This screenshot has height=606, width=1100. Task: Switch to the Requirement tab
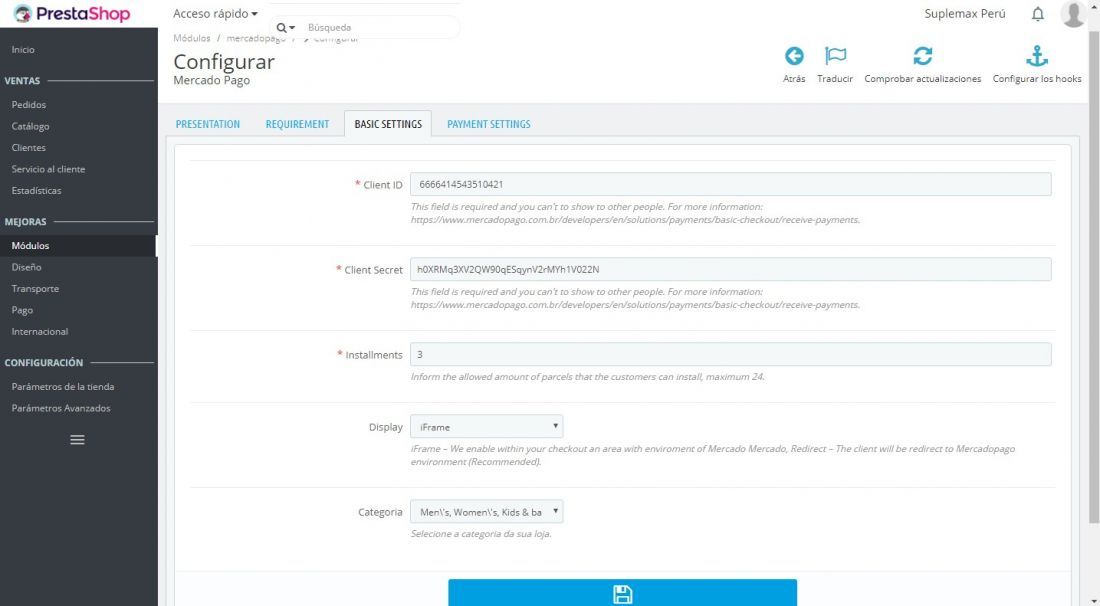coord(297,124)
